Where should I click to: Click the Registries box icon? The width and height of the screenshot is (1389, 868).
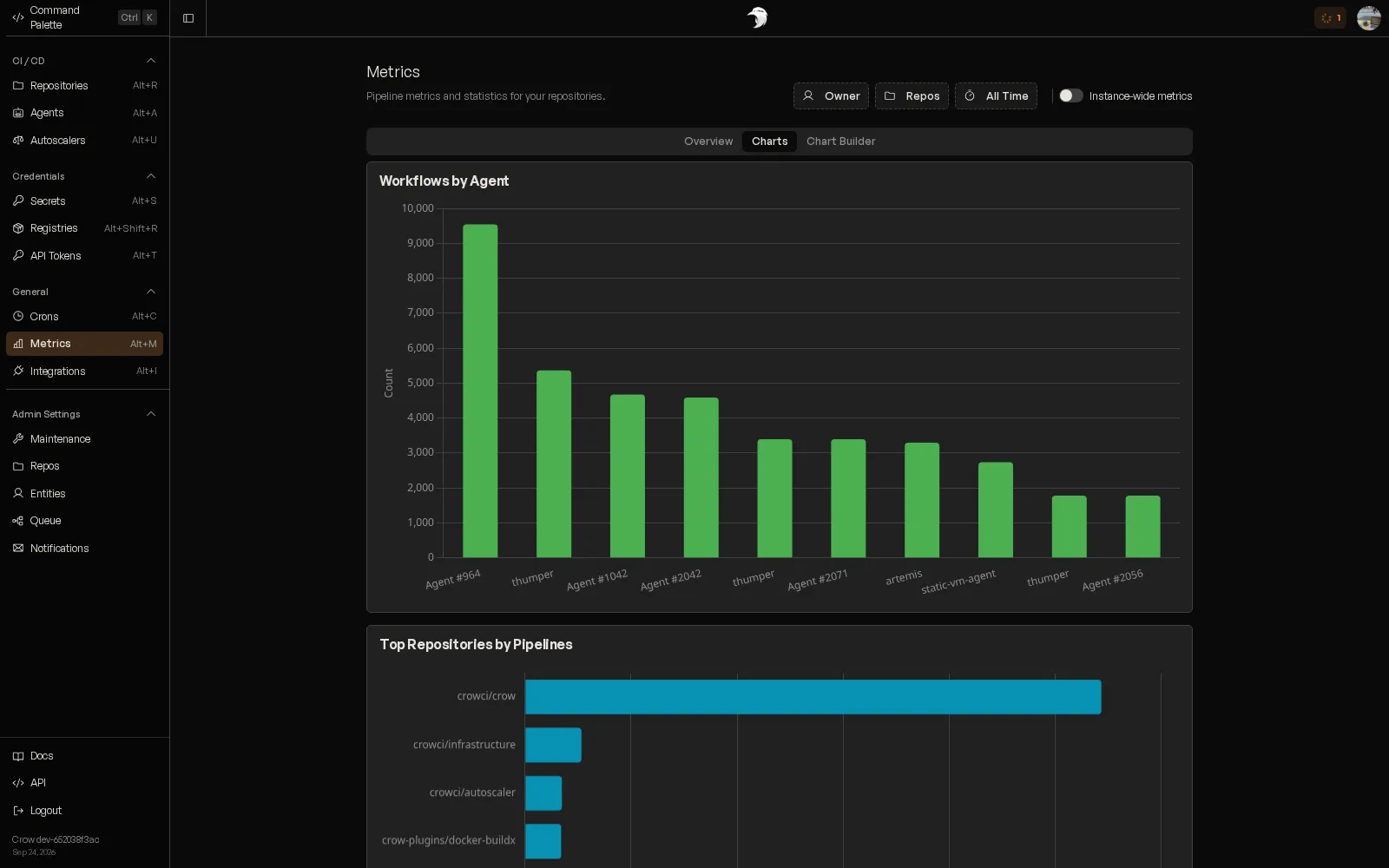coord(18,228)
